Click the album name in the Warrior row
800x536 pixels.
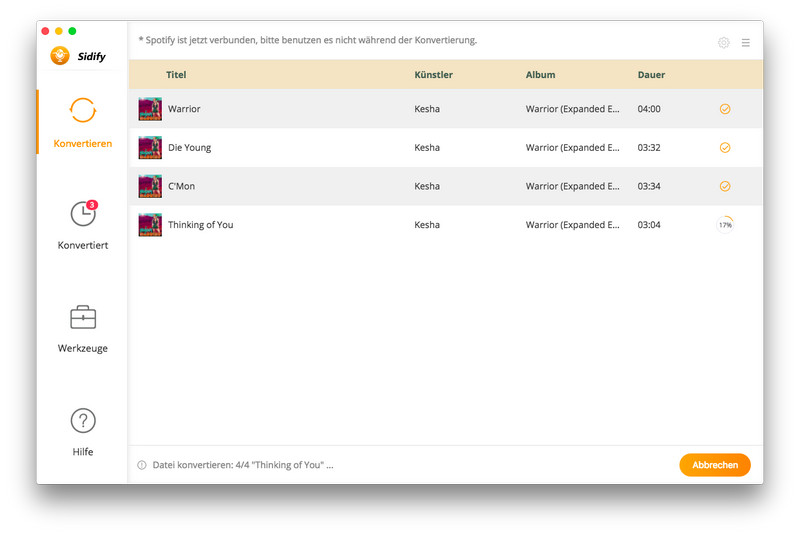(572, 109)
